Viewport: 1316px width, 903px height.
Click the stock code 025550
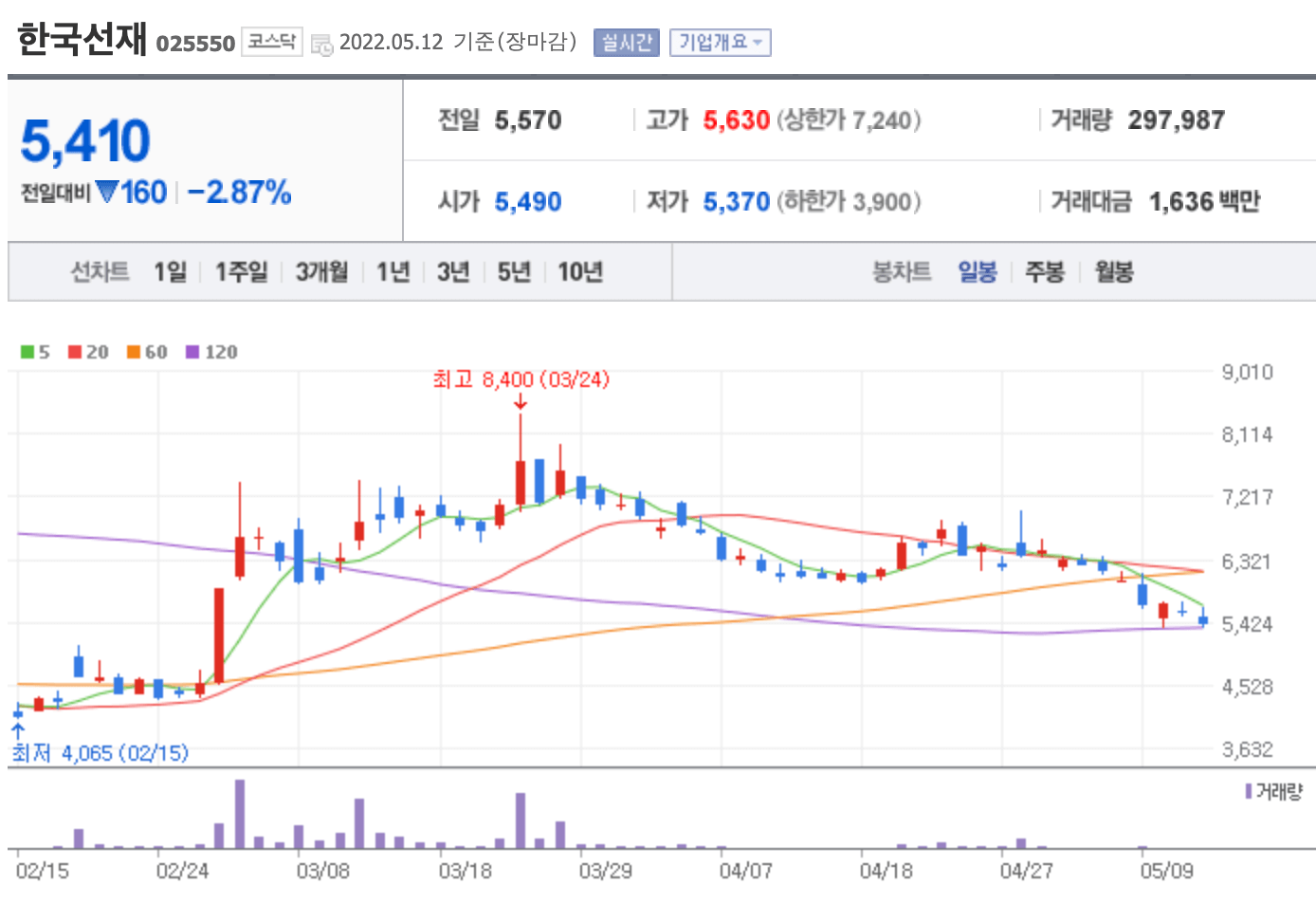[195, 44]
